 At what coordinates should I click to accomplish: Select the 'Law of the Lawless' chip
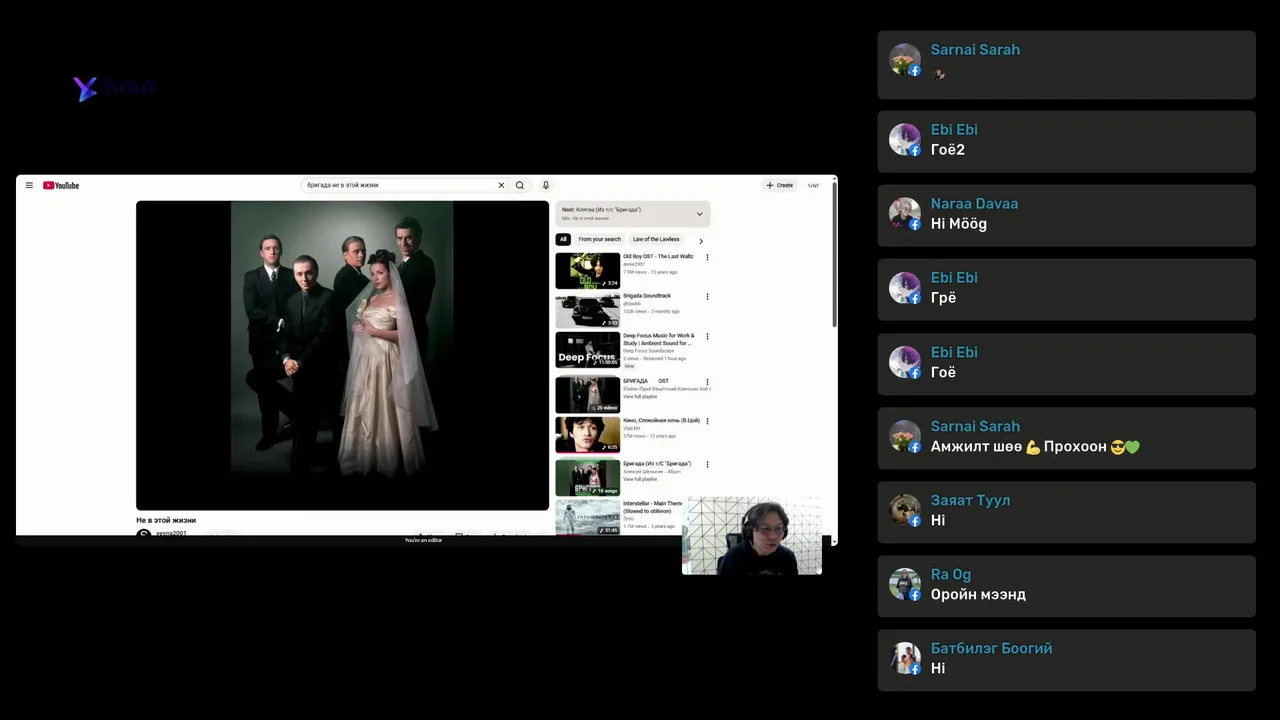(x=656, y=239)
